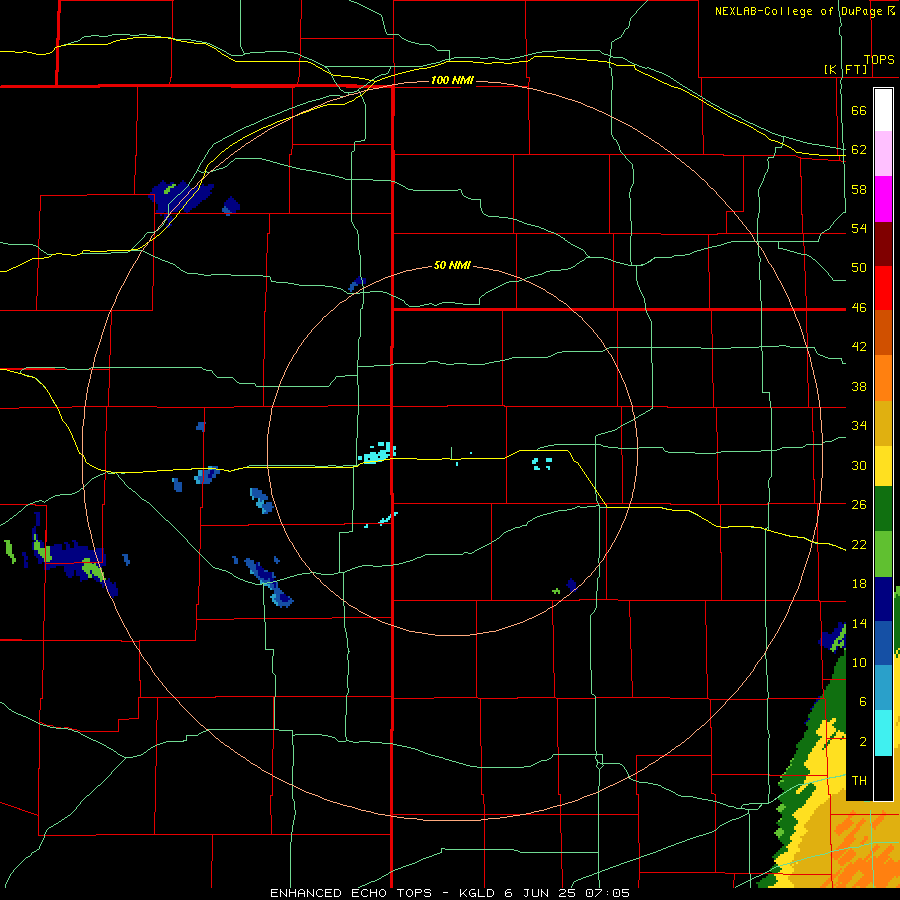Screen dimensions: 900x900
Task: Click the TOPS legend heading
Action: tap(879, 60)
